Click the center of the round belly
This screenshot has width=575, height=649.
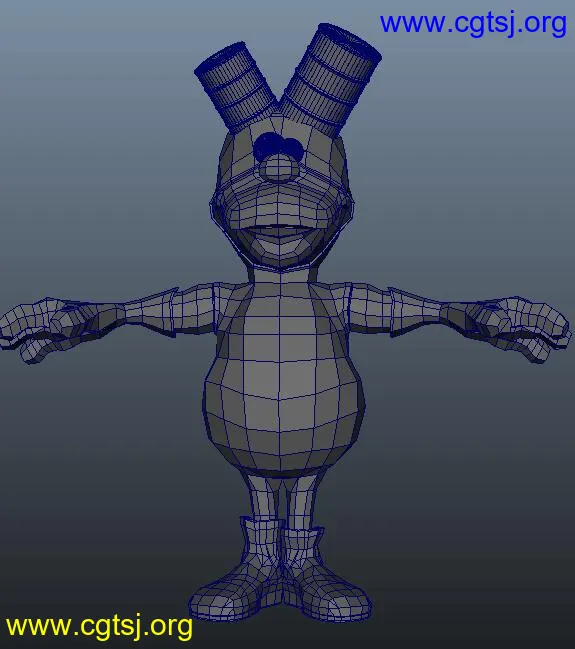tap(281, 397)
